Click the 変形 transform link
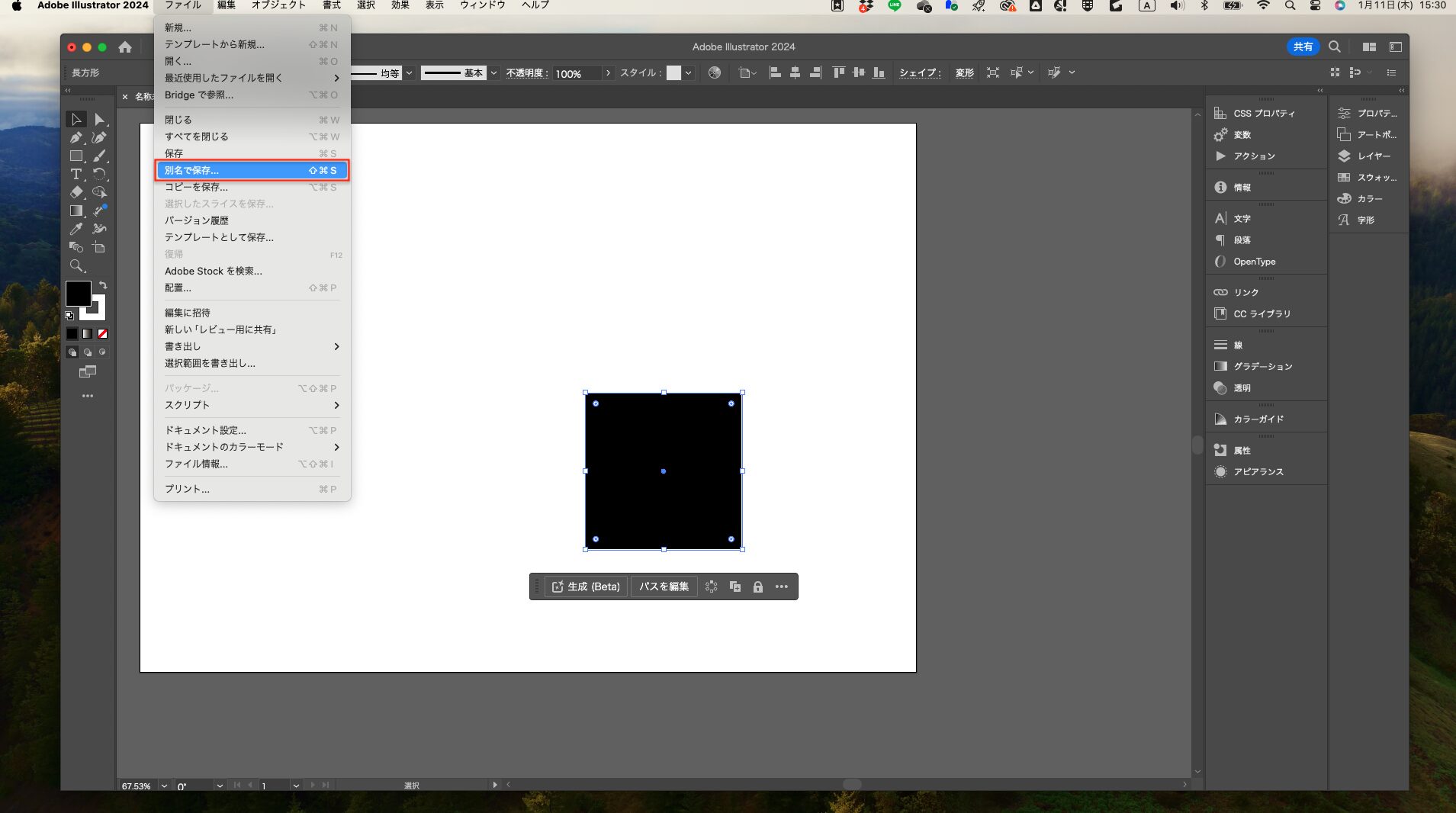Viewport: 1456px width, 813px height. 965,73
